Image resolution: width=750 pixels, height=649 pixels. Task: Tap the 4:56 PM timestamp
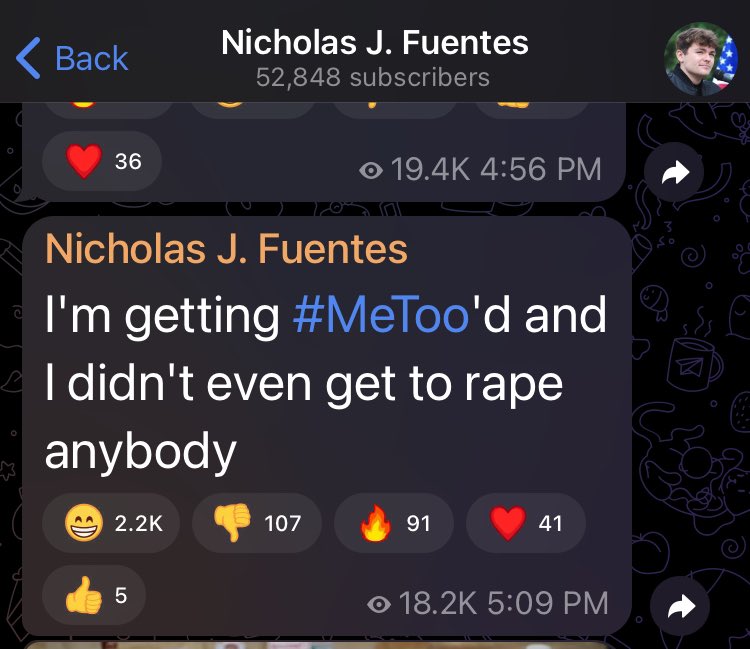[x=540, y=169]
